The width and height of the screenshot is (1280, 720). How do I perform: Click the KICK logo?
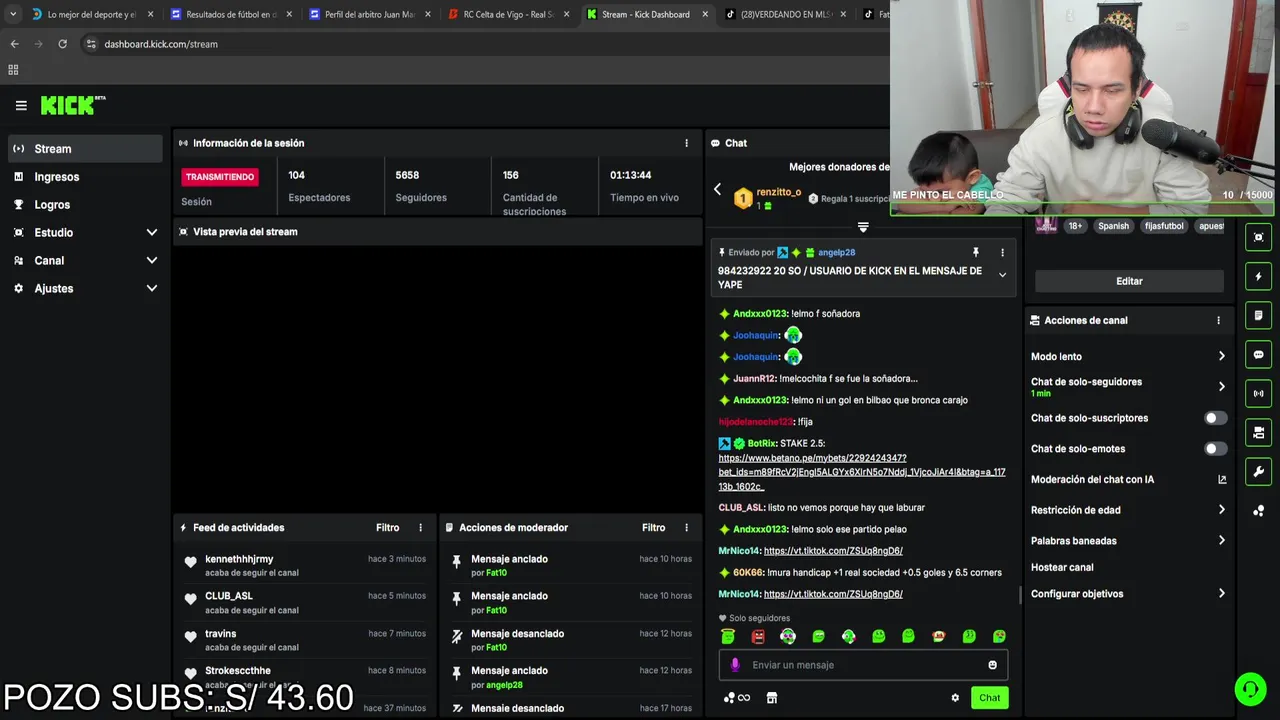point(73,105)
